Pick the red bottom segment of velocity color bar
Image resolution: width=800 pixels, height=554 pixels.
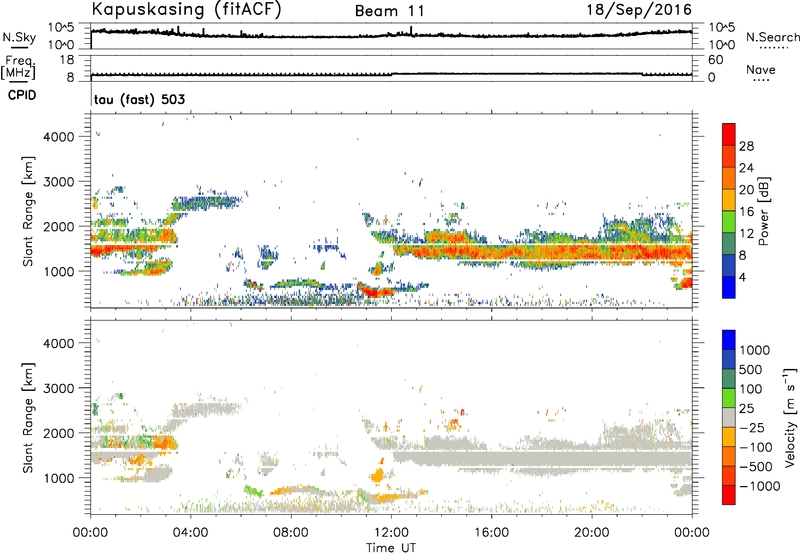729,495
